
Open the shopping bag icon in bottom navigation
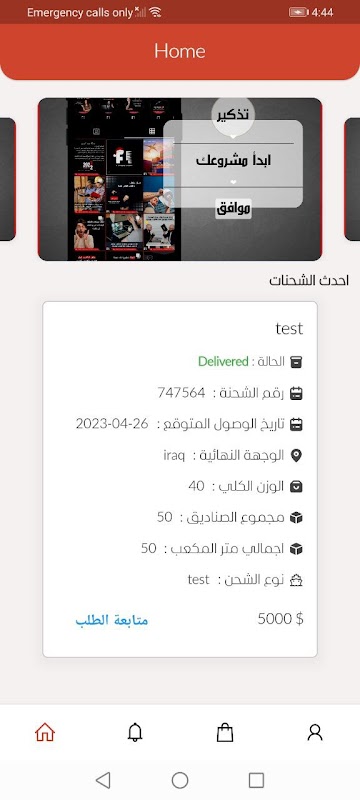pos(225,733)
